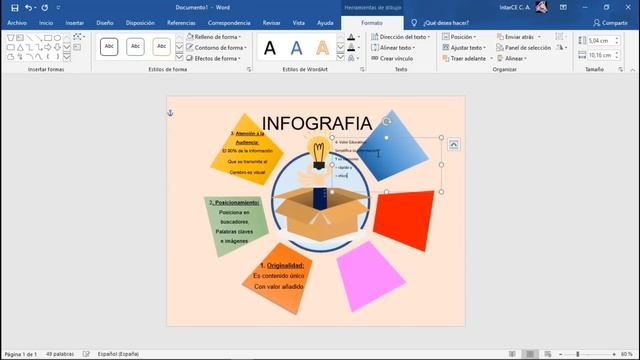Collapse the ribbon with the chevron arrow
Screen dimensions: 640x360
coord(633,70)
